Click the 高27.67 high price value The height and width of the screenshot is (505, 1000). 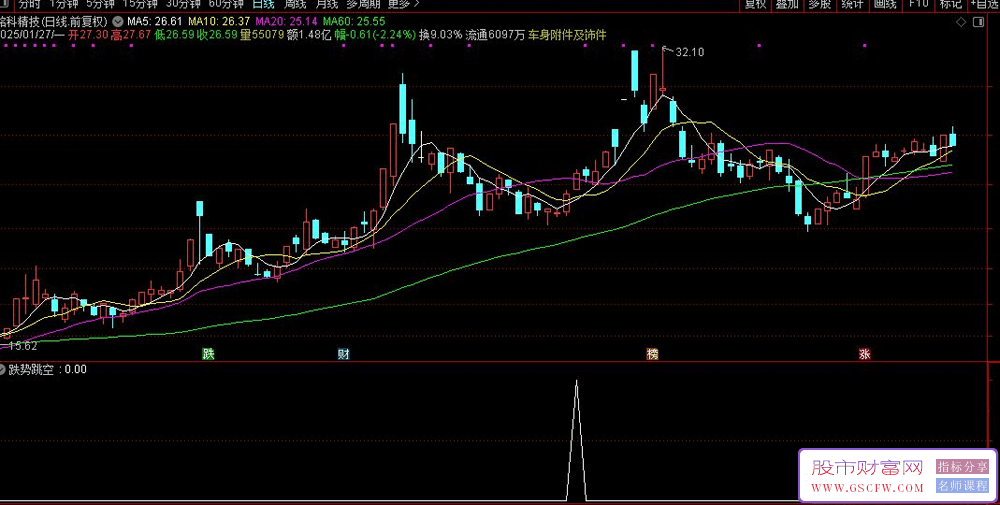point(131,34)
